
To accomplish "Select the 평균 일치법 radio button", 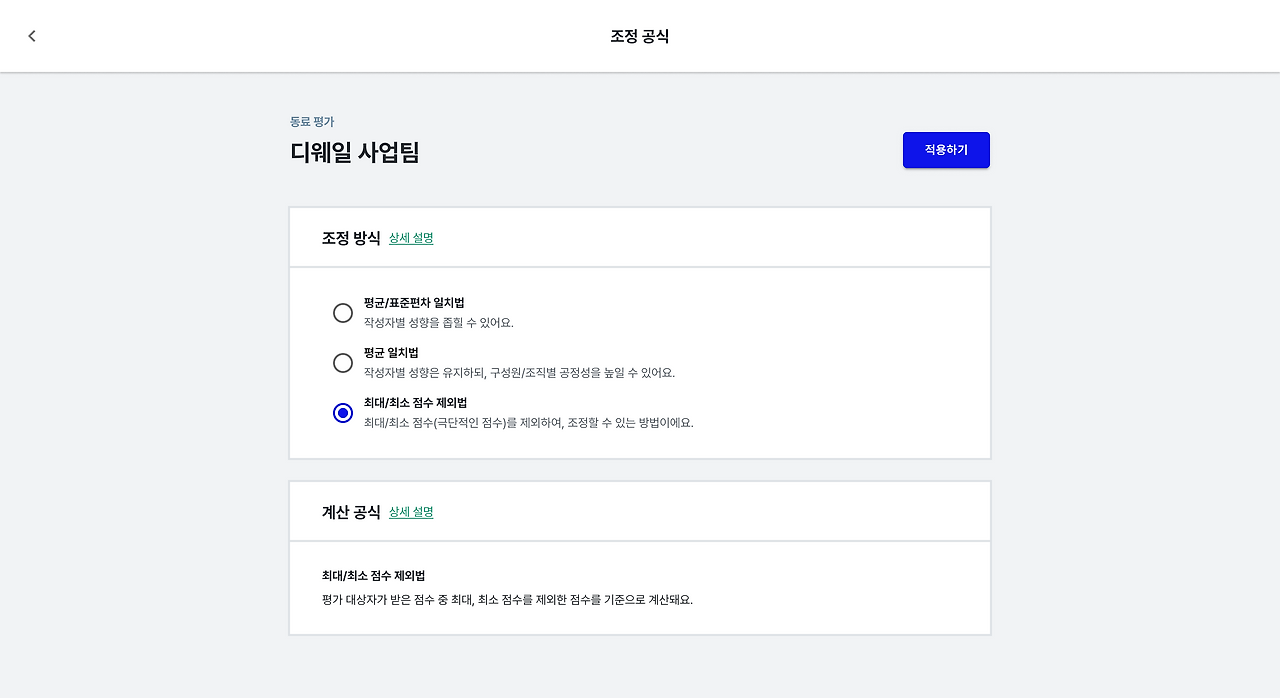I will tap(343, 363).
